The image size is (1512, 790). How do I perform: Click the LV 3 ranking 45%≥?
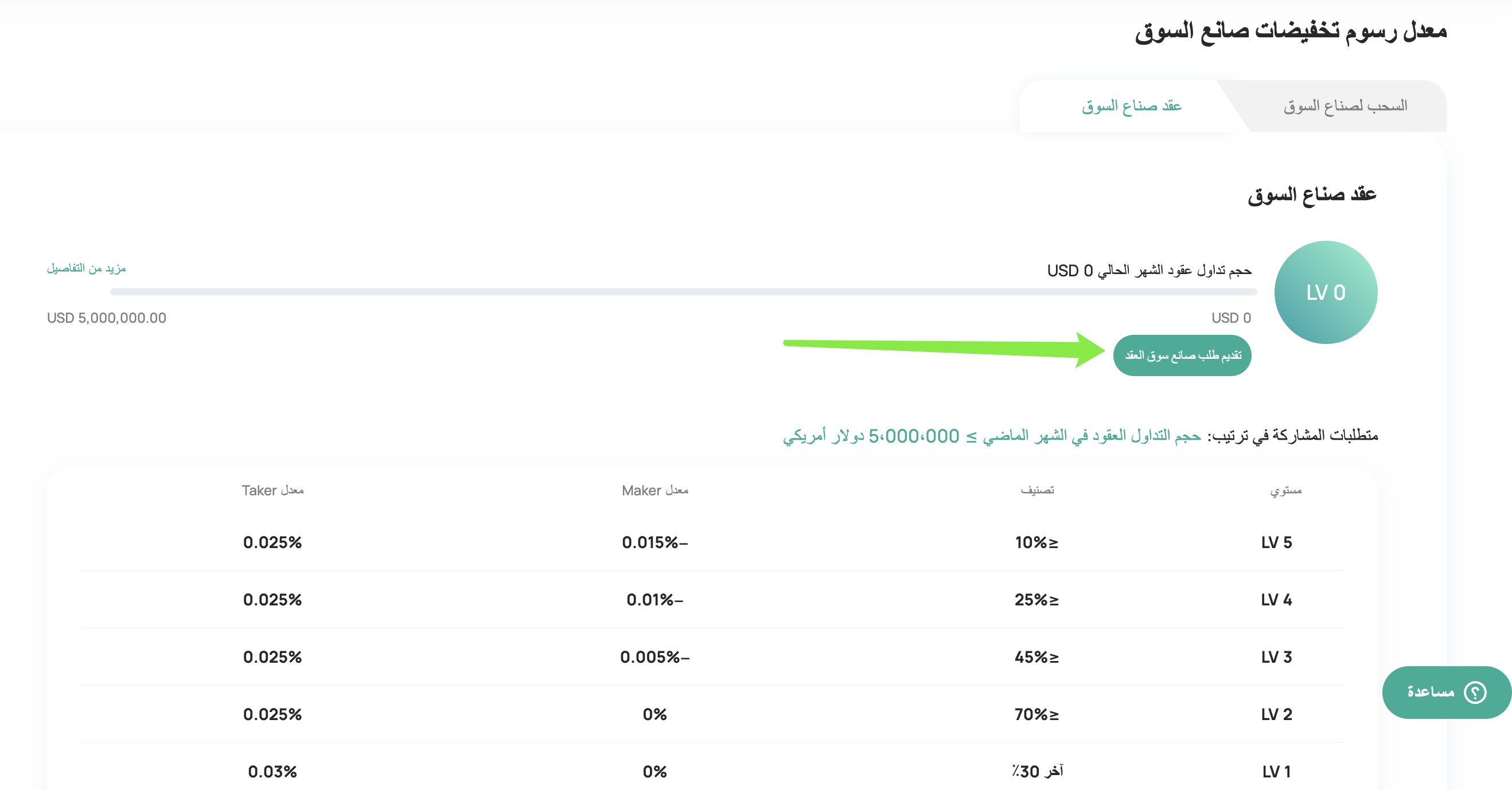[x=1037, y=657]
